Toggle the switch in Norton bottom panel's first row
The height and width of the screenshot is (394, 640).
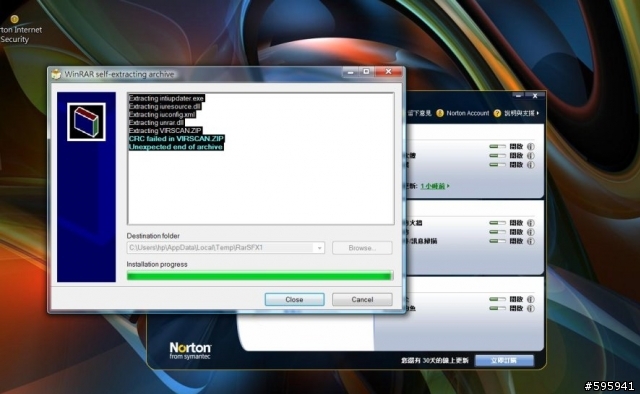pos(497,299)
